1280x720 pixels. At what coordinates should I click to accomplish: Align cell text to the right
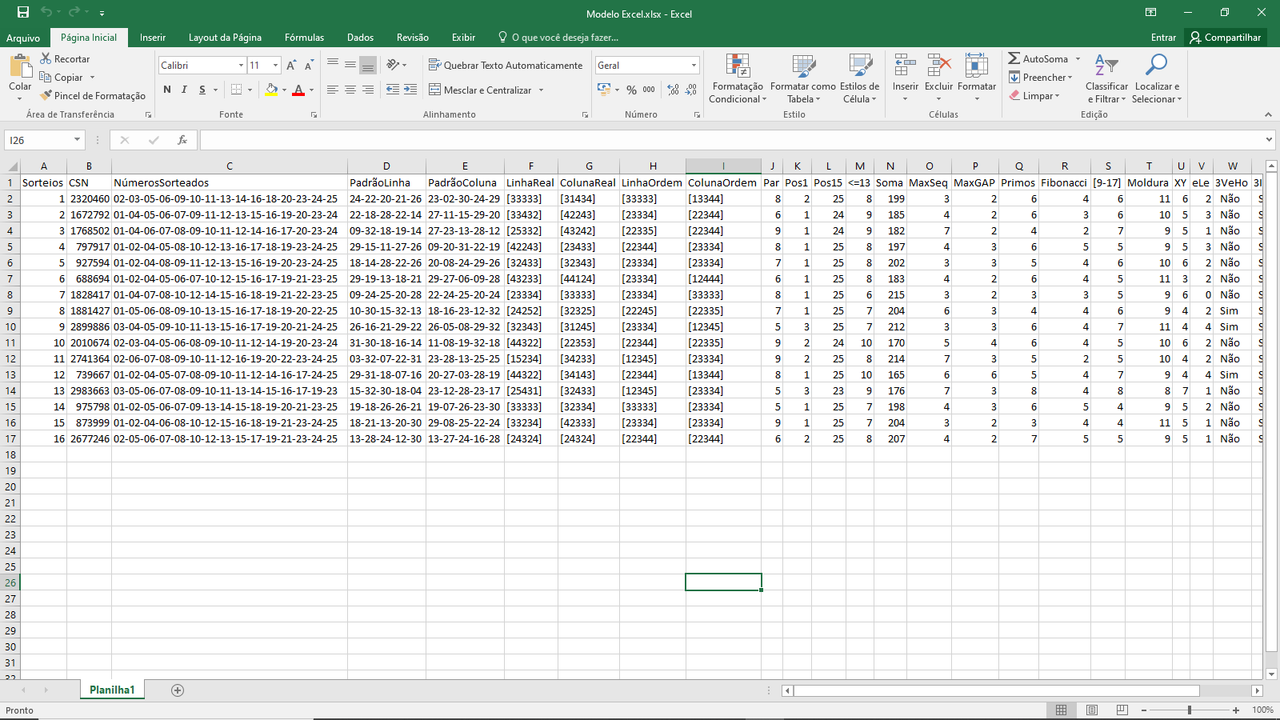click(x=368, y=90)
